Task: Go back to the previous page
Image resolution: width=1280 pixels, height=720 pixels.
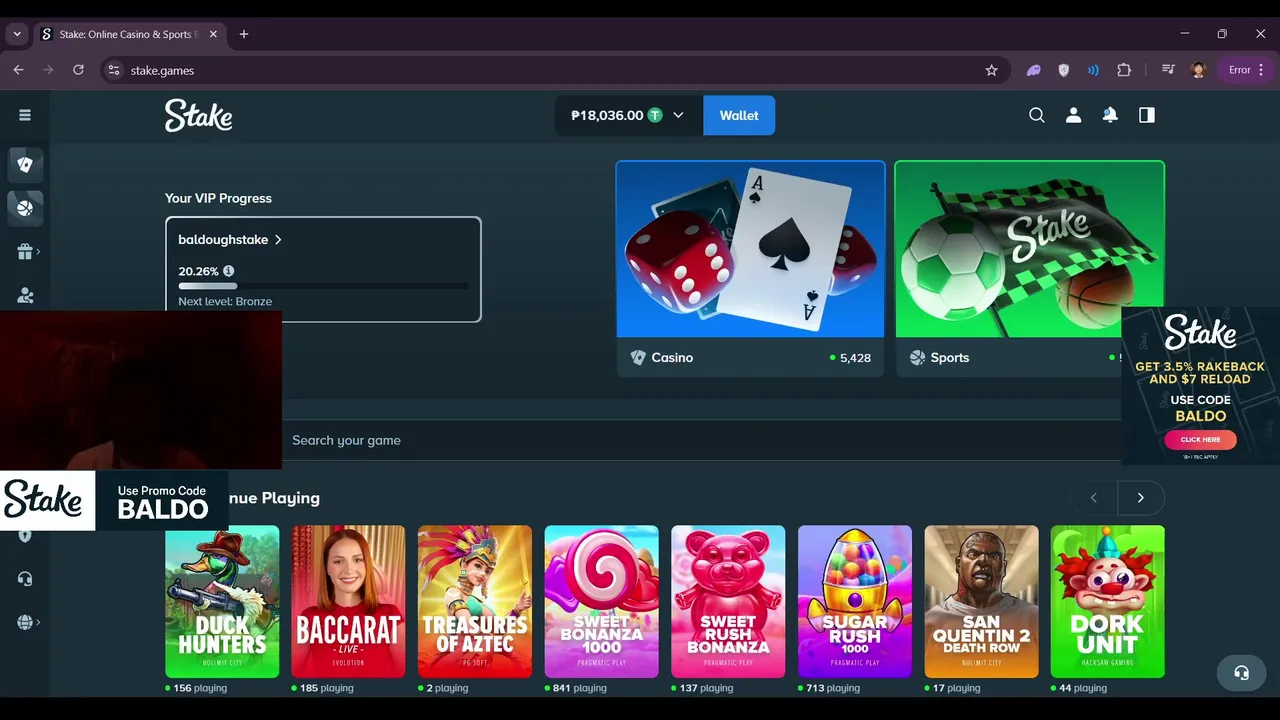Action: click(18, 70)
